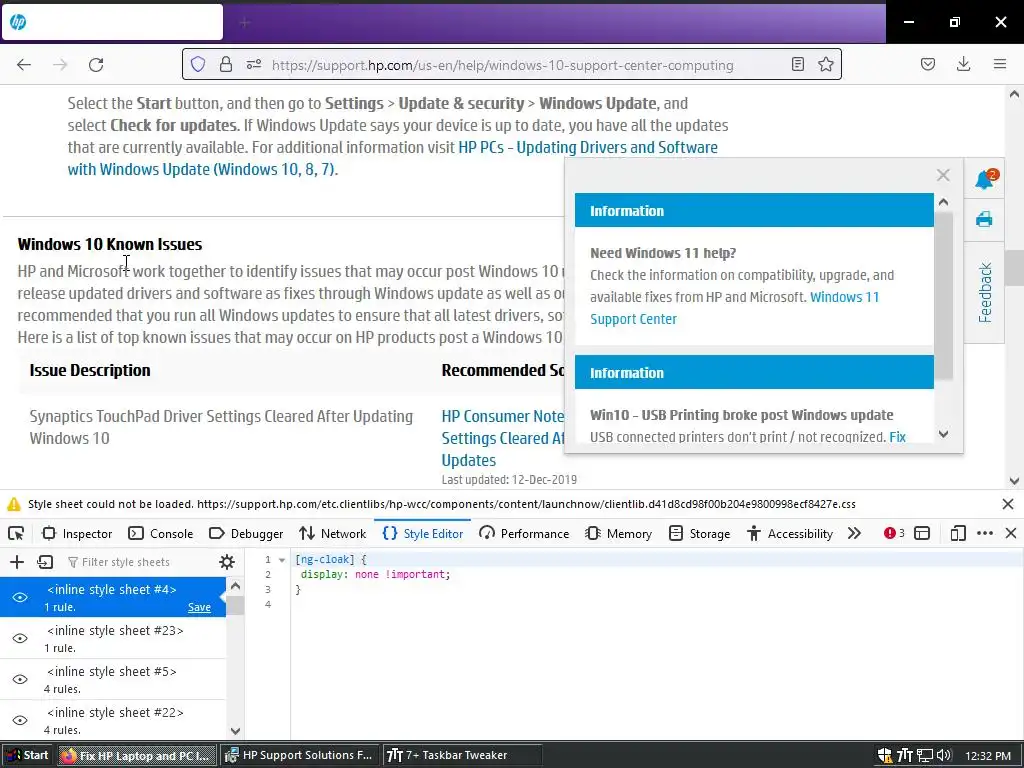The image size is (1024, 768).
Task: Toggle visibility of inline style sheet #4
Action: click(x=20, y=598)
